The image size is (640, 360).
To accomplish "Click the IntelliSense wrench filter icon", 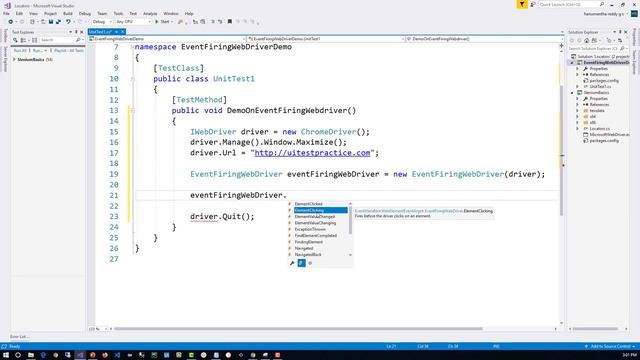I will pyautogui.click(x=292, y=263).
